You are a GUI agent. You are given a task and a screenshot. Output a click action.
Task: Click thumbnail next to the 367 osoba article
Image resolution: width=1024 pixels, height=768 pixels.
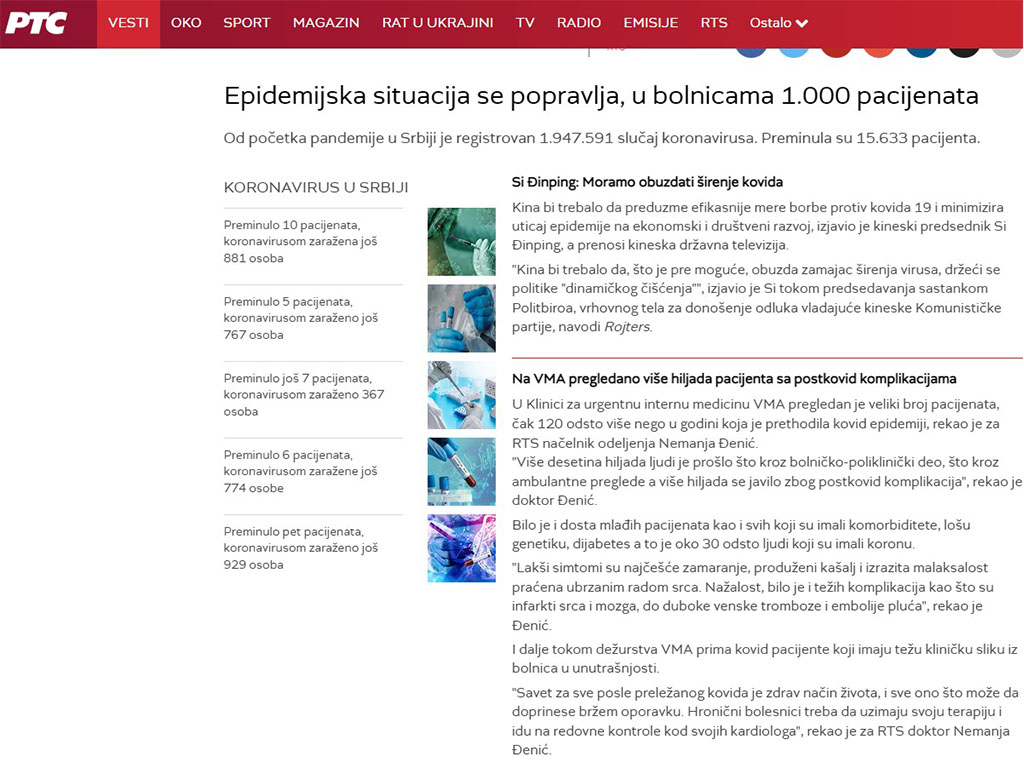coord(462,394)
